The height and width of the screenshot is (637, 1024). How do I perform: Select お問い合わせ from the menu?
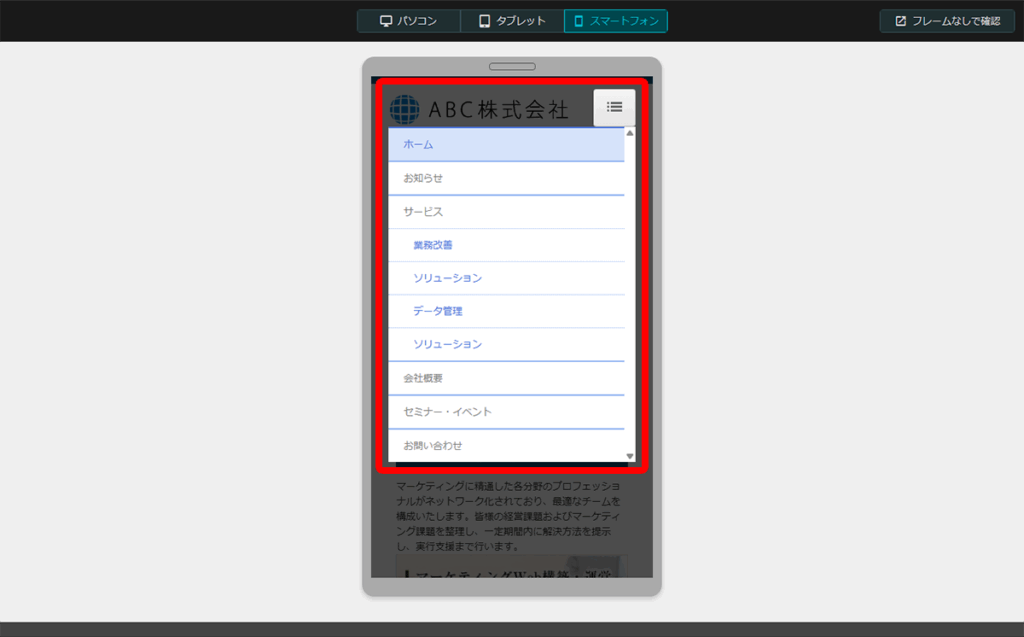coord(433,445)
